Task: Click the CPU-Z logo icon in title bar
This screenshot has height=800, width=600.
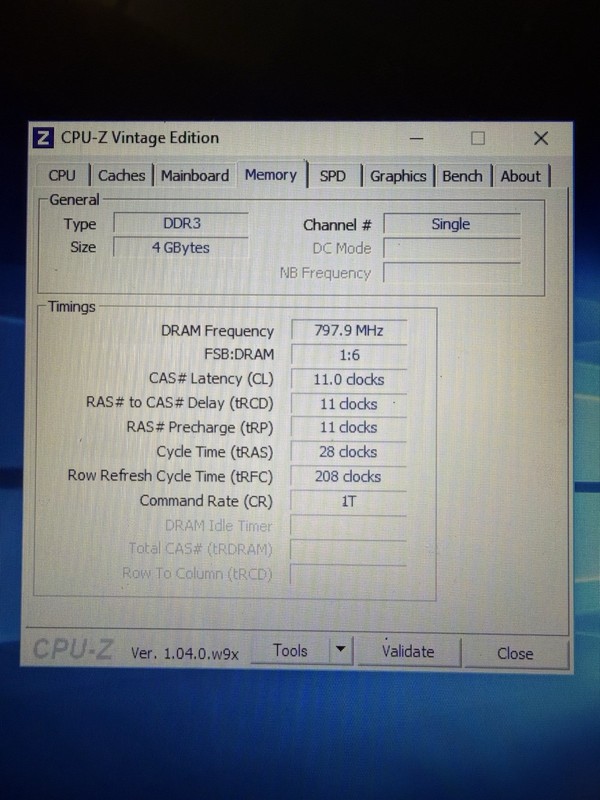Action: (43, 138)
